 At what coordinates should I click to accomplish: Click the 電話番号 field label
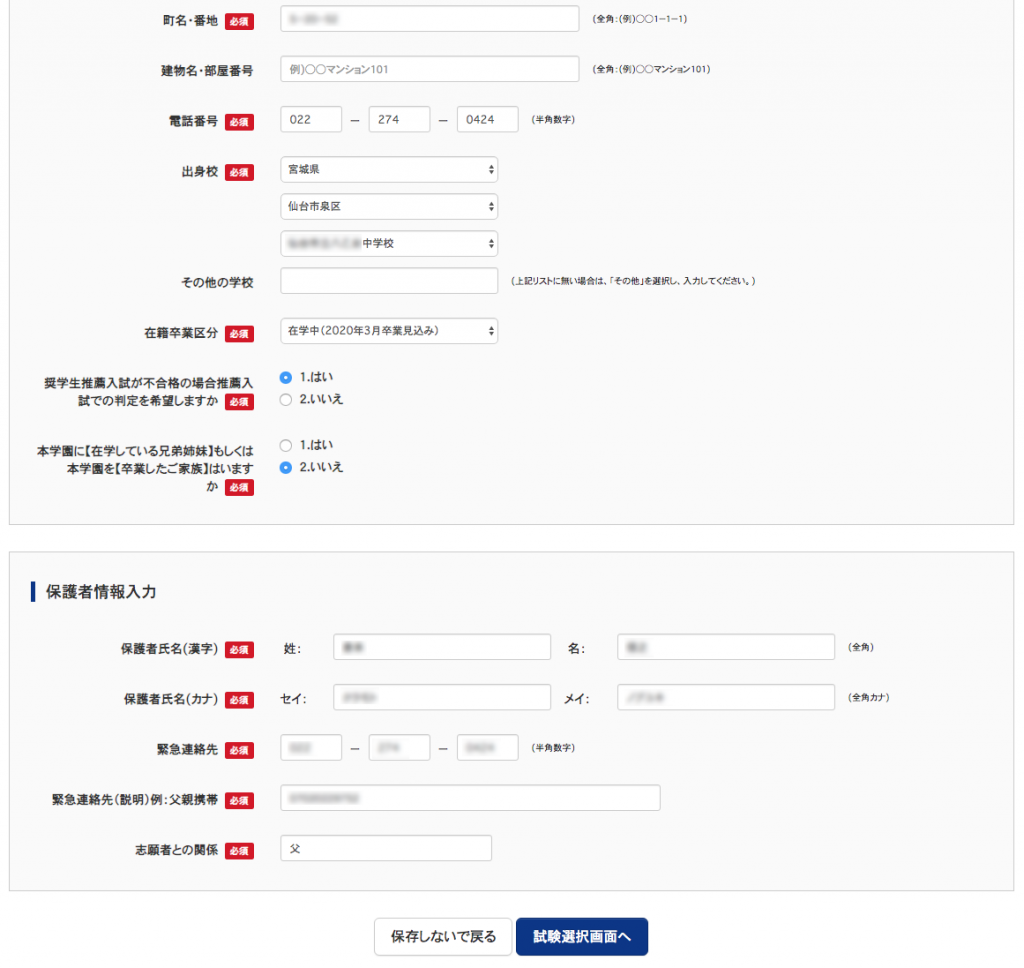(193, 121)
